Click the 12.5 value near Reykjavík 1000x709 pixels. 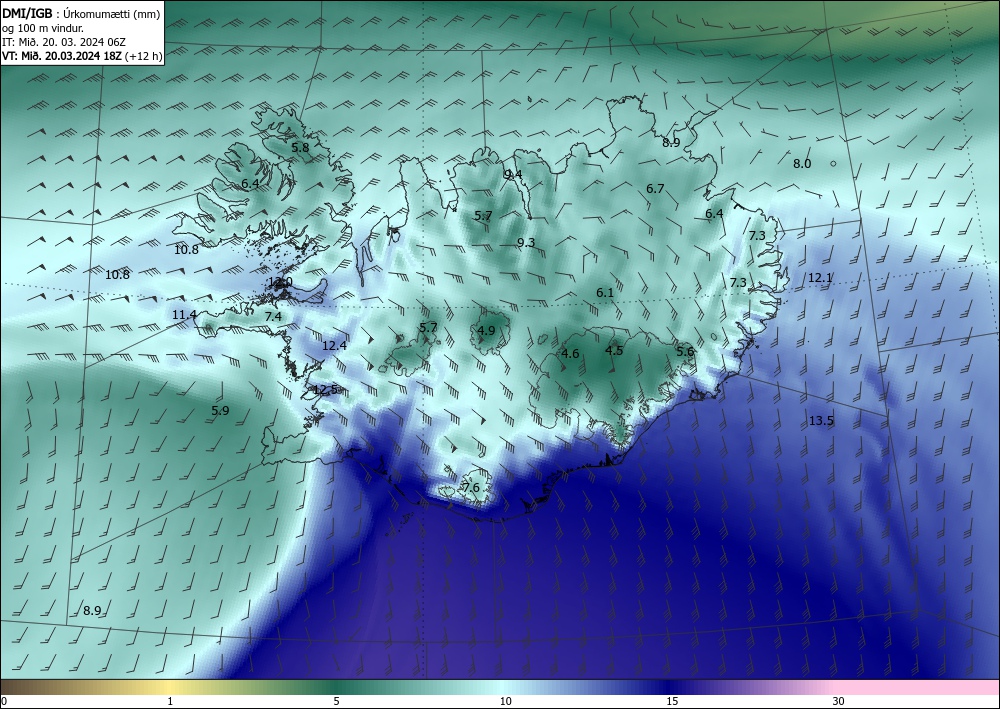pos(325,390)
